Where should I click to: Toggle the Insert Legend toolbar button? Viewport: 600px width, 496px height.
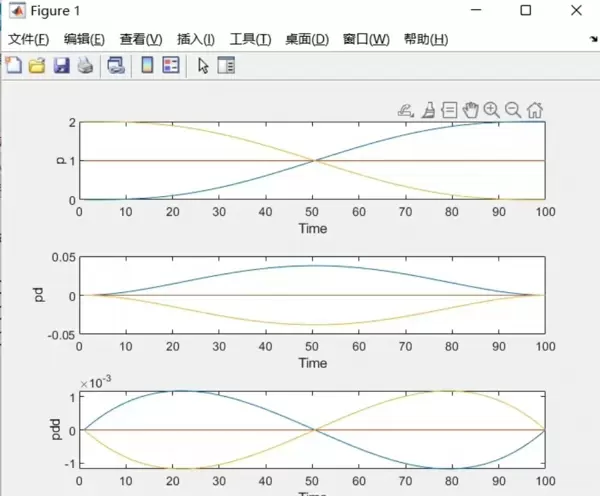tap(171, 66)
